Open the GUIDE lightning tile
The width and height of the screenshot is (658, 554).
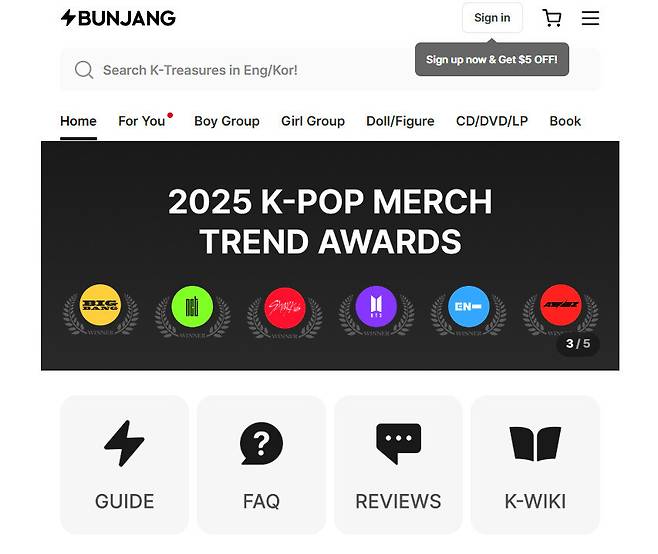tap(125, 465)
